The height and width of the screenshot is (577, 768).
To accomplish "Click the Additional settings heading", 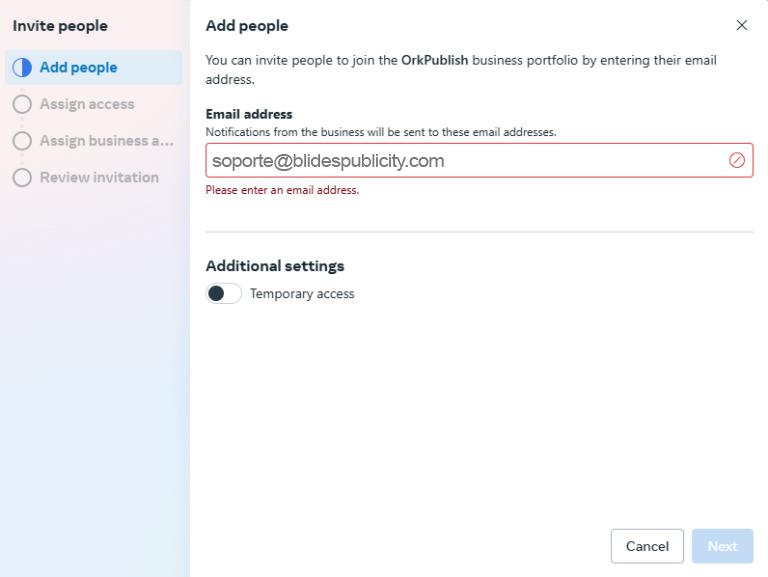I will 275,266.
